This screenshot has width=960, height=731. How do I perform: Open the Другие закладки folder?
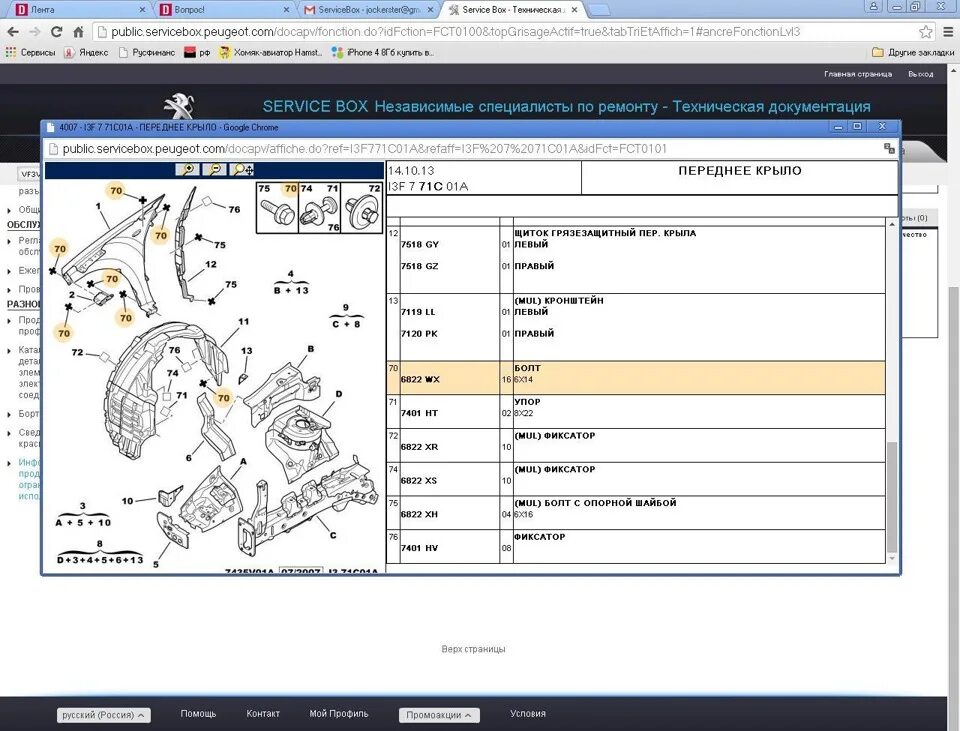(913, 53)
